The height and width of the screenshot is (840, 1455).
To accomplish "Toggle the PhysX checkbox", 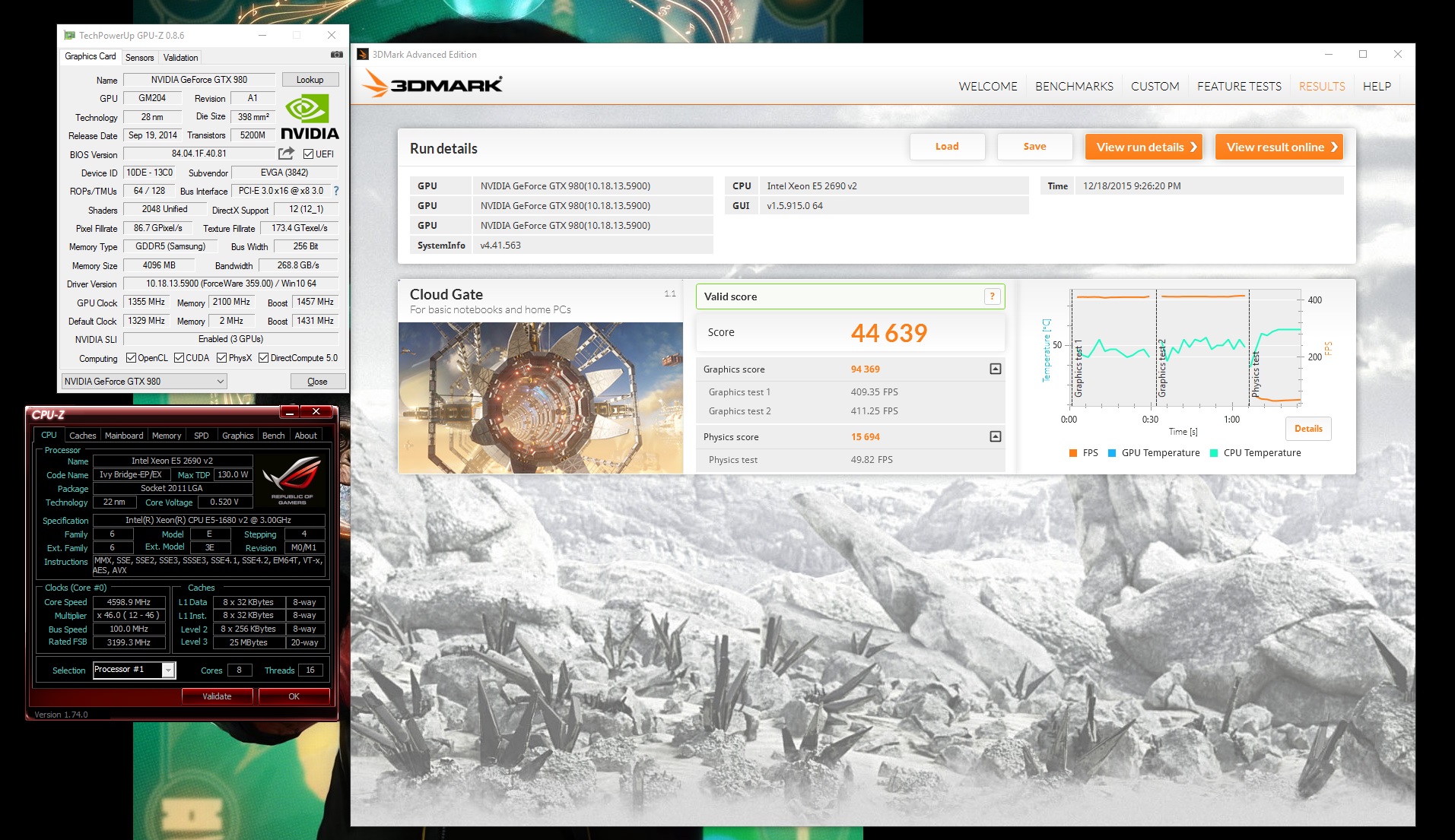I will [221, 358].
